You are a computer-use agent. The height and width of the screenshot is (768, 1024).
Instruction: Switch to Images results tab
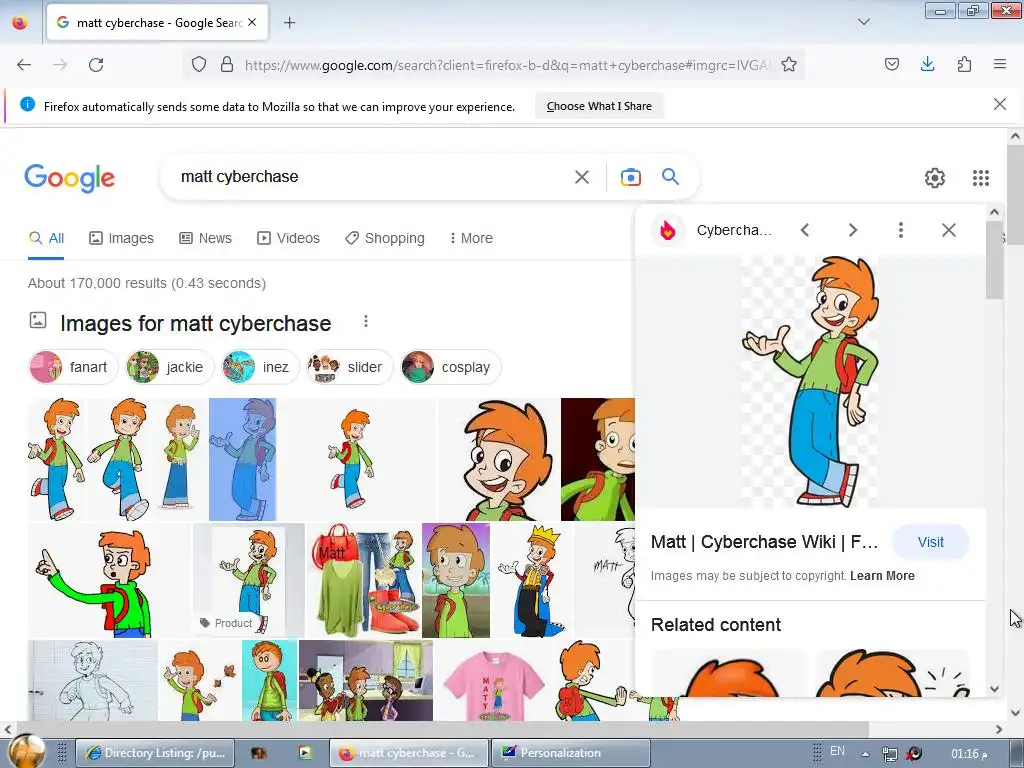point(121,238)
